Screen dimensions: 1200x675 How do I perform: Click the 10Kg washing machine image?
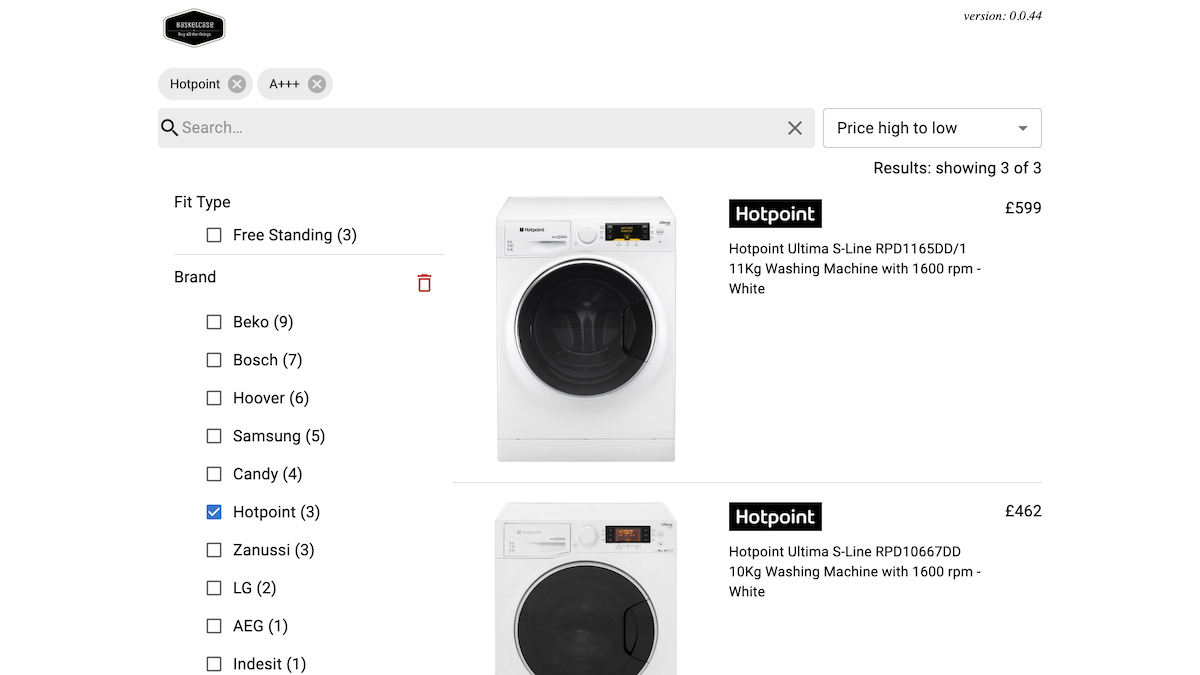click(586, 588)
